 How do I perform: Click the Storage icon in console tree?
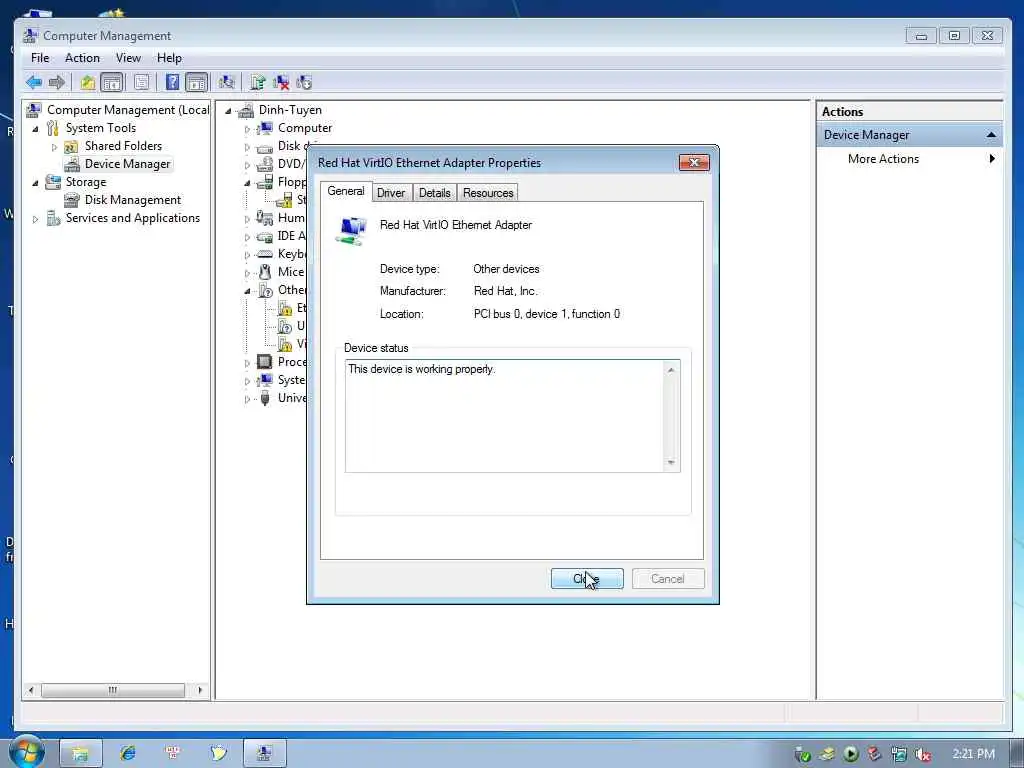[x=53, y=182]
